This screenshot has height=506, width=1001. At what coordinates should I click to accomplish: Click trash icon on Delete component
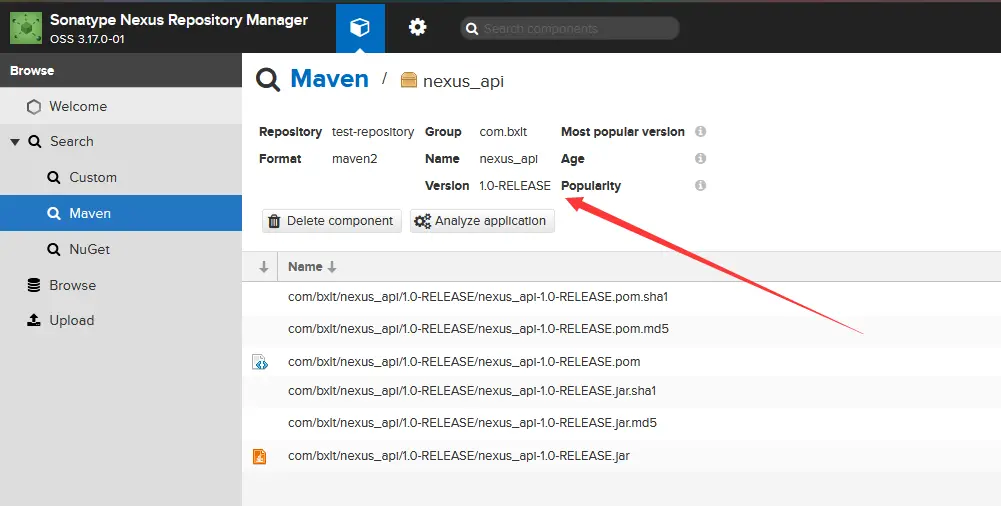275,221
